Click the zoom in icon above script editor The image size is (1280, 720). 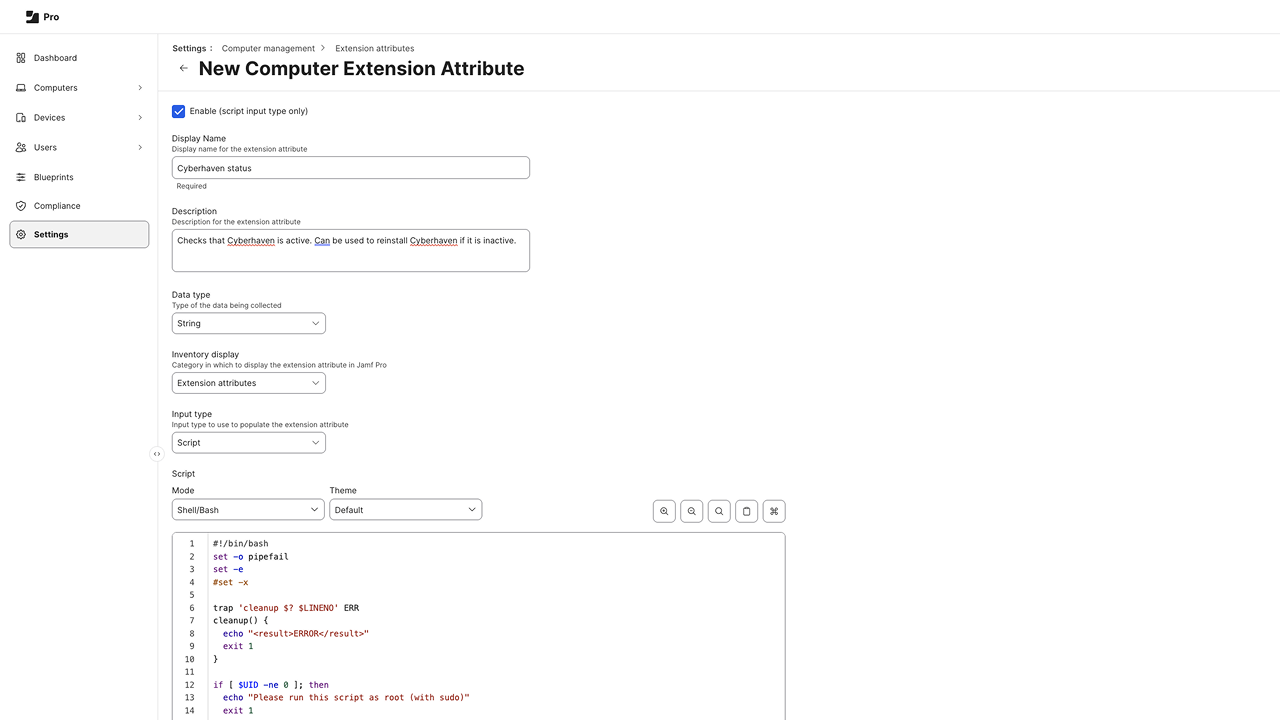[x=664, y=511]
